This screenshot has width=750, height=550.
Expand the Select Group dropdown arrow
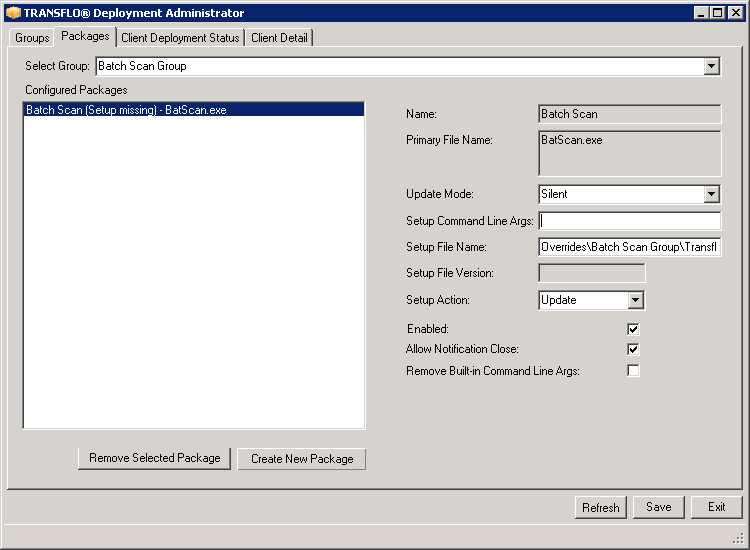[x=712, y=66]
